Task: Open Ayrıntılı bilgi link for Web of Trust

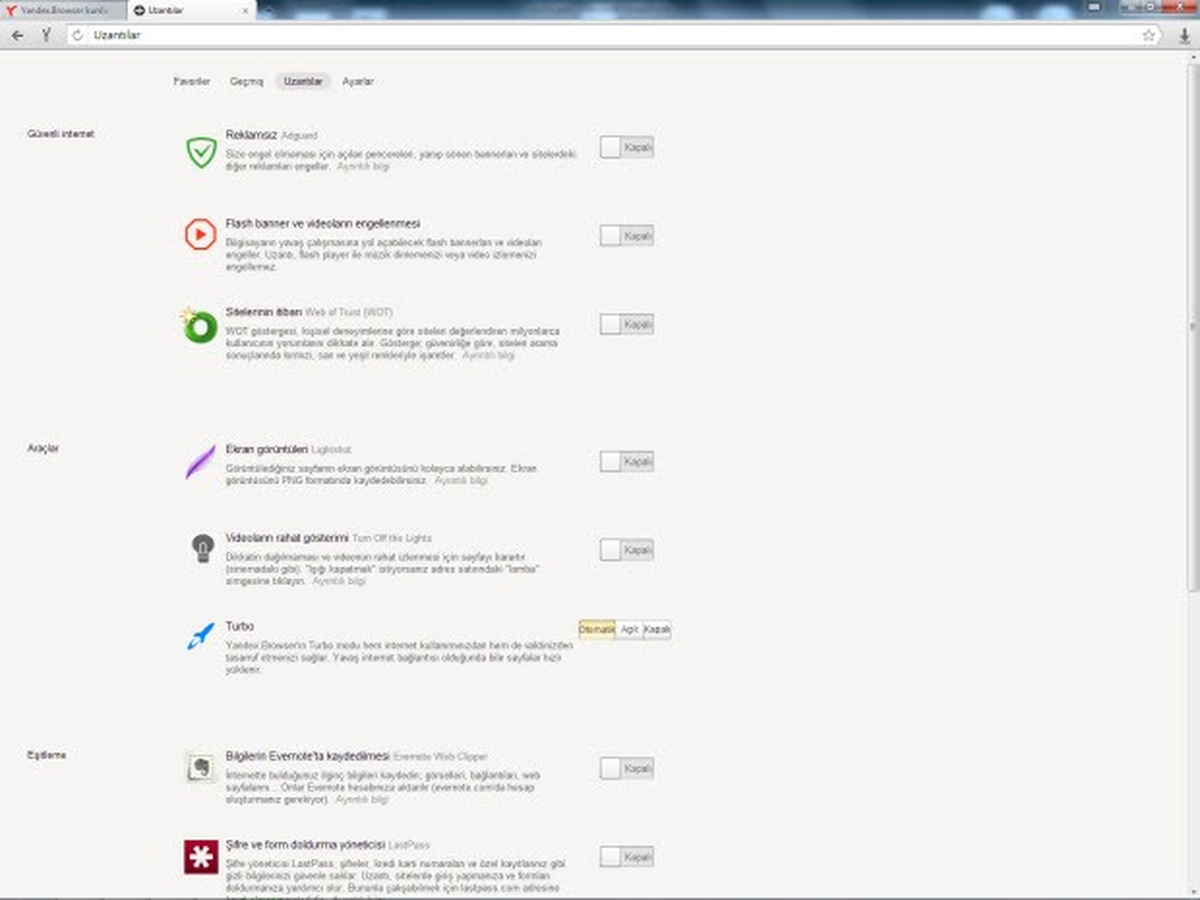Action: [488, 355]
